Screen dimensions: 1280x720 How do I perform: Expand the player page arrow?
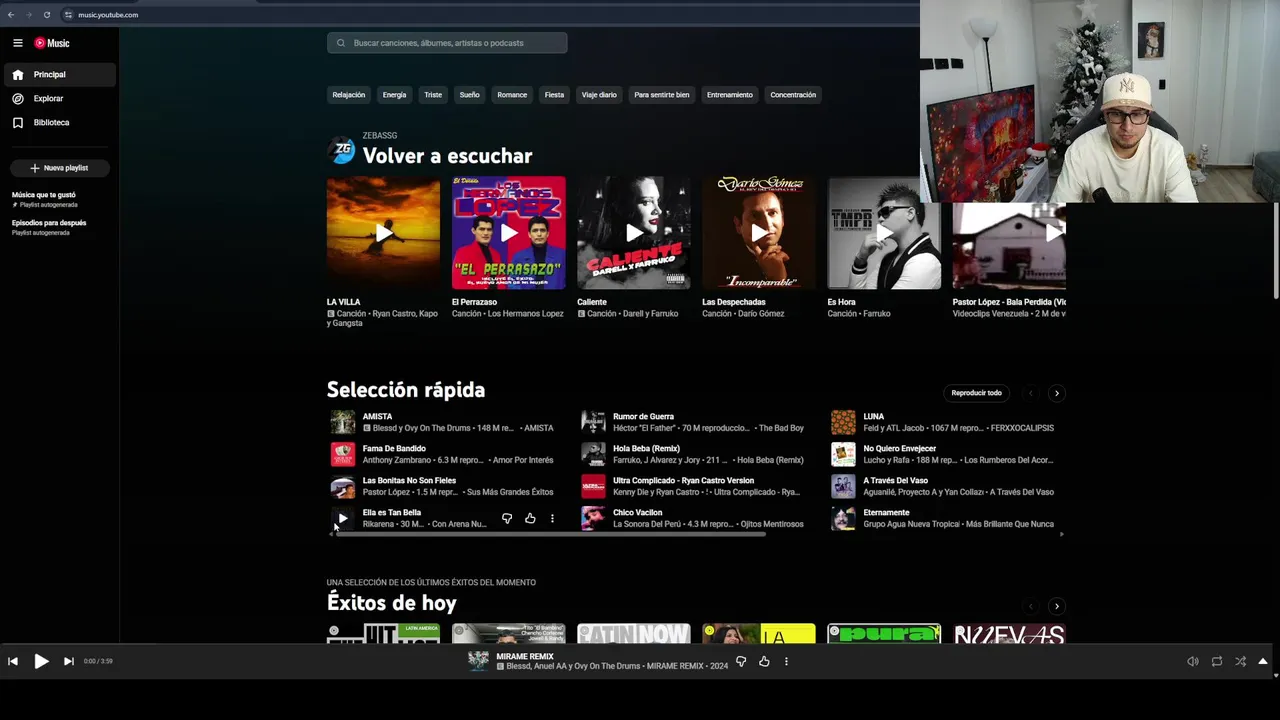click(x=1263, y=661)
